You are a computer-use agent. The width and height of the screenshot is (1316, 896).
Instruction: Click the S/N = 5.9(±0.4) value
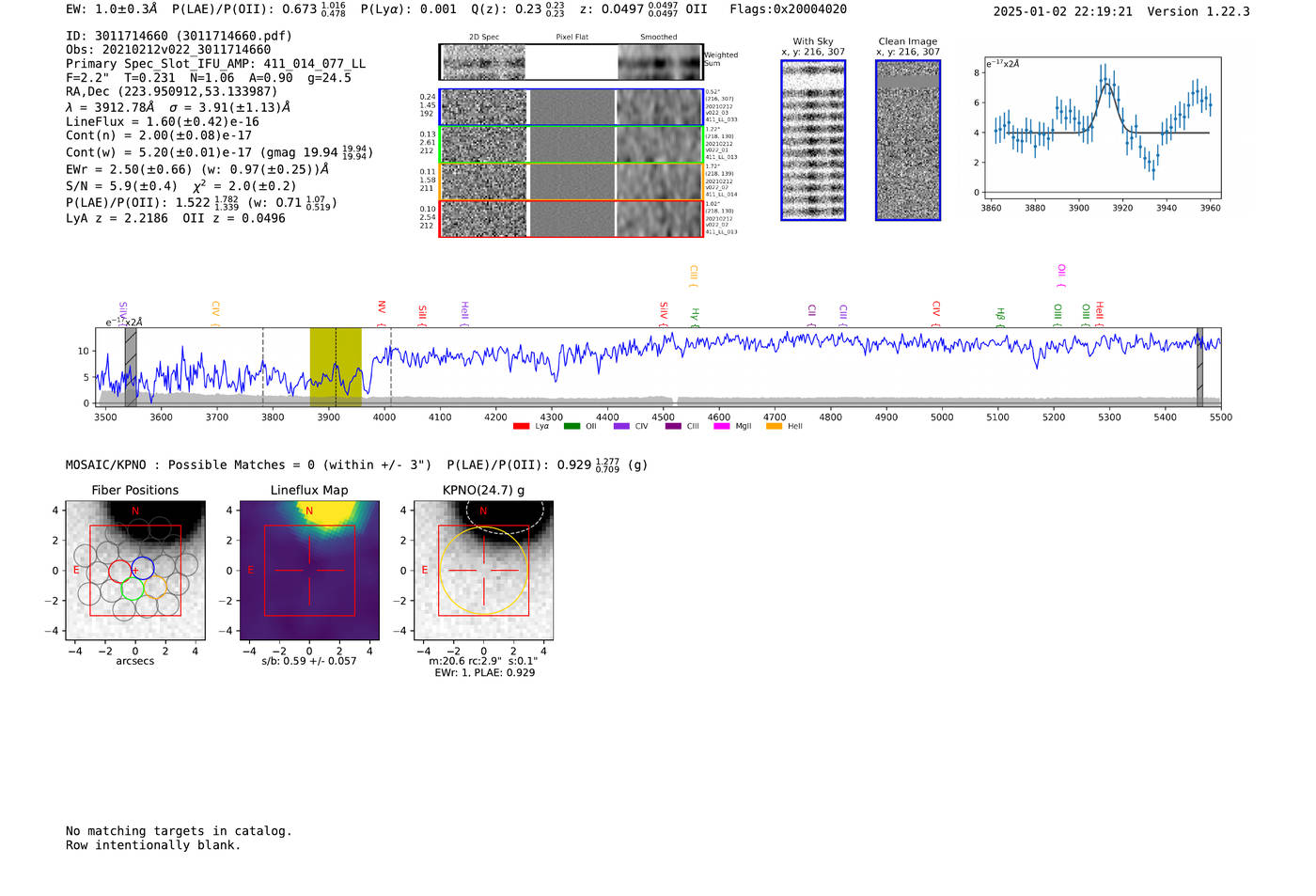[x=121, y=186]
